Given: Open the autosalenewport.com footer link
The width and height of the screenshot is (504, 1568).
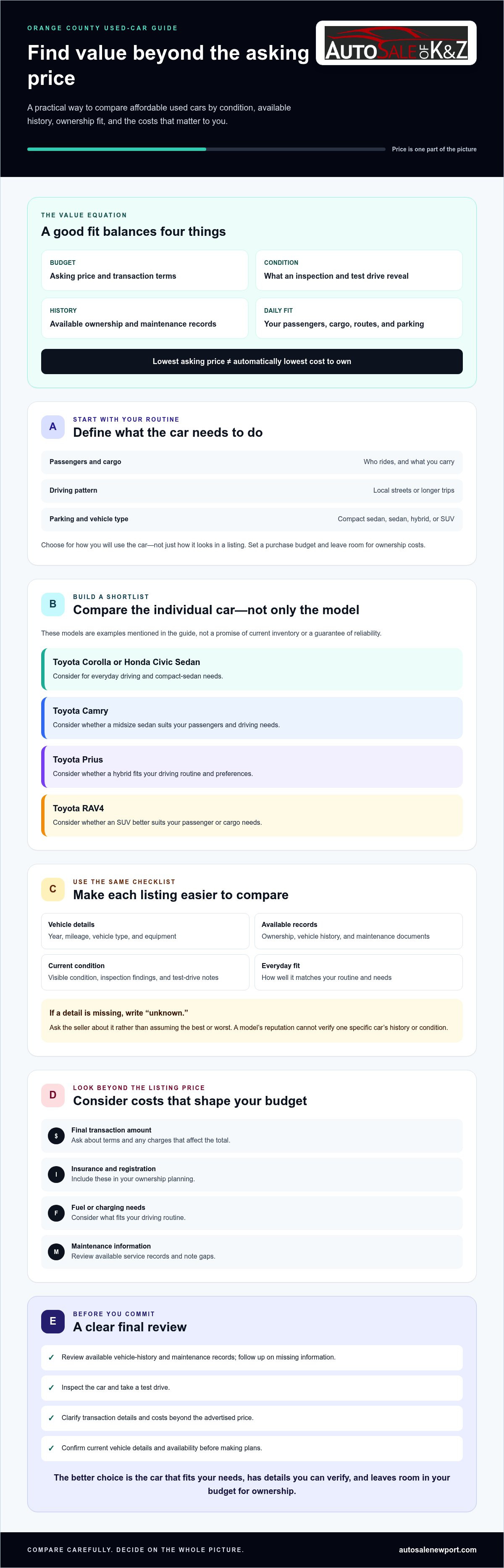Looking at the screenshot, I should 437,1550.
